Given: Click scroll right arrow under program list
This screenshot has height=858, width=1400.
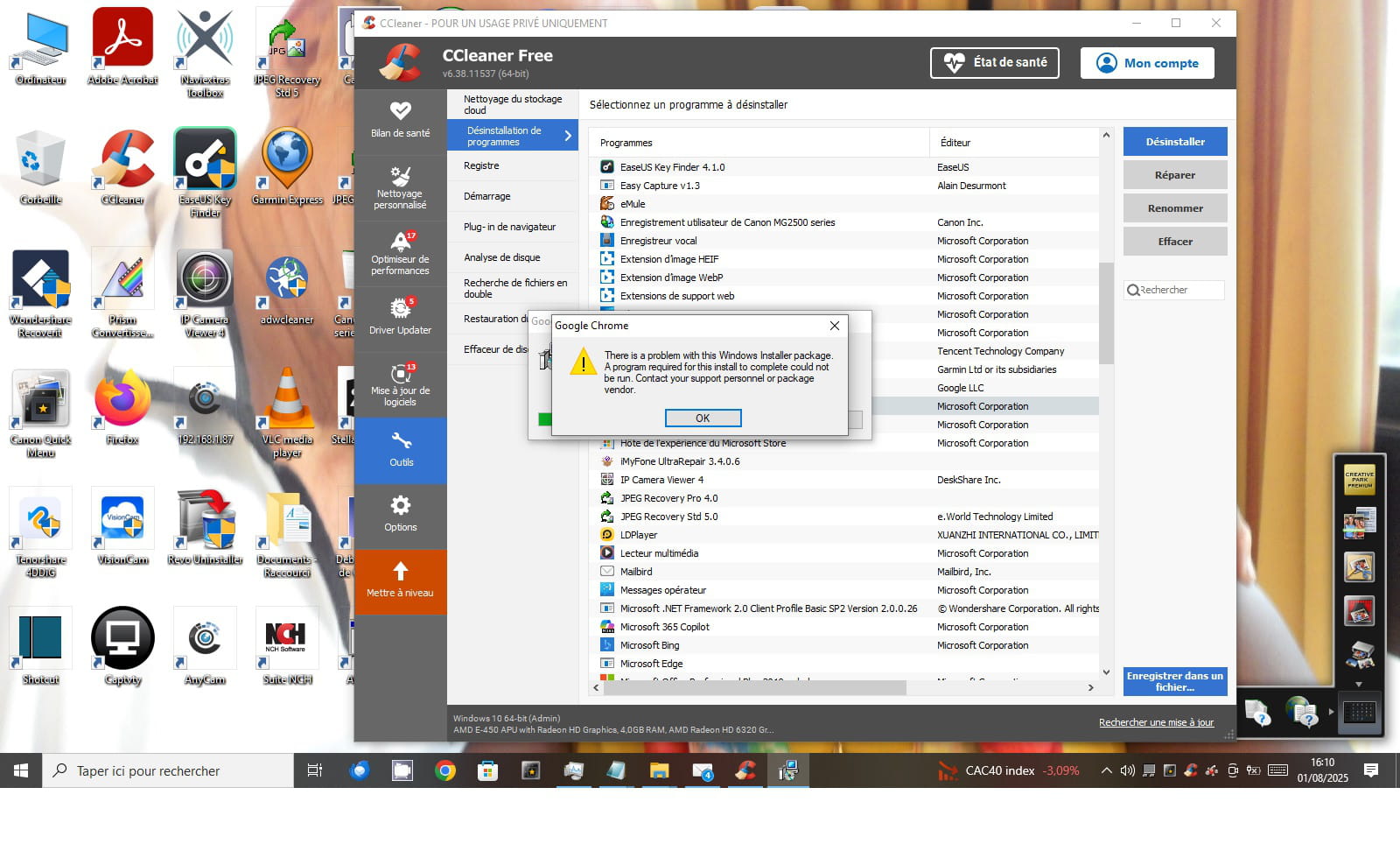Looking at the screenshot, I should pos(1090,688).
